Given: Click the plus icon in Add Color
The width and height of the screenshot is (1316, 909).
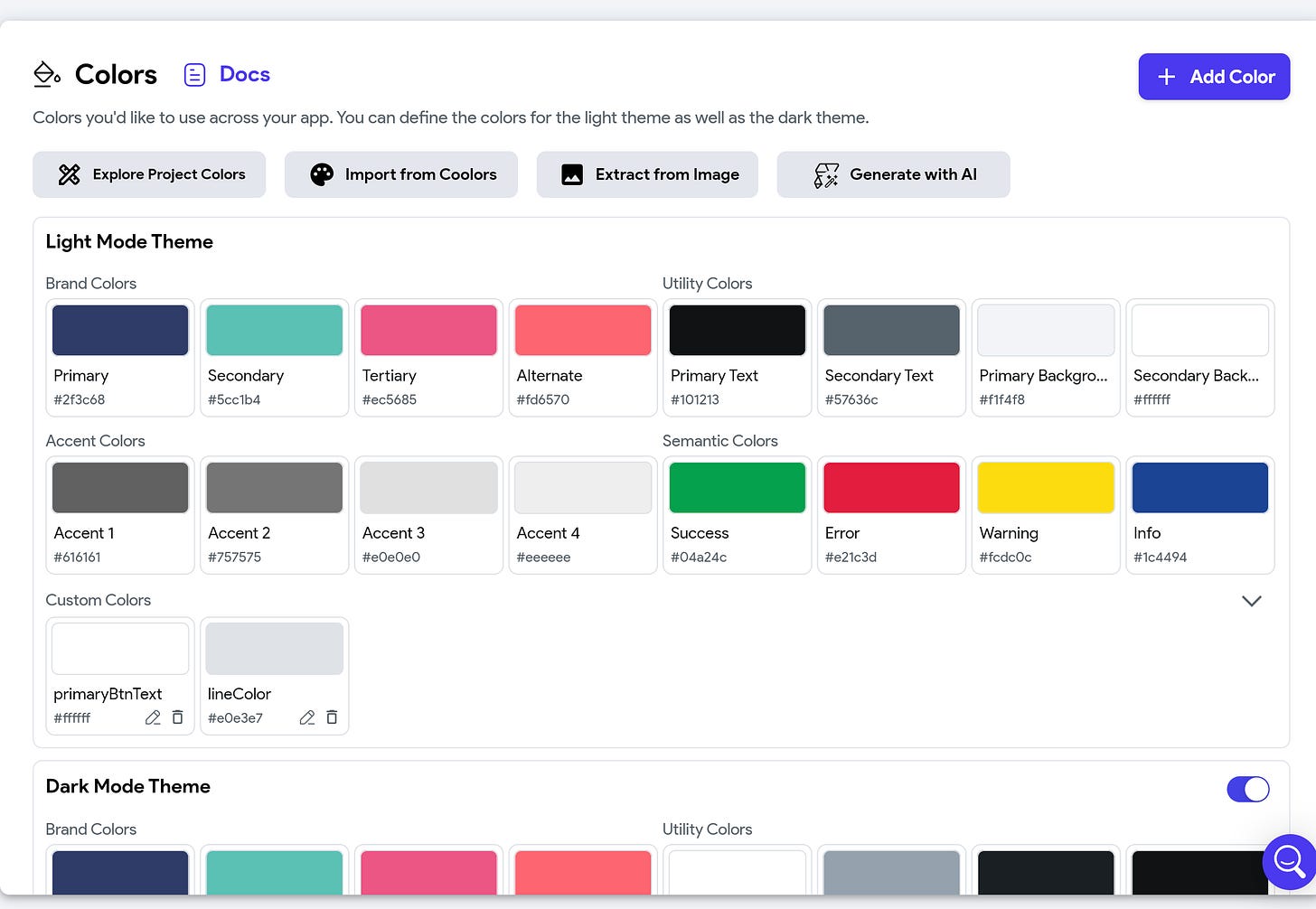Looking at the screenshot, I should pyautogui.click(x=1167, y=77).
